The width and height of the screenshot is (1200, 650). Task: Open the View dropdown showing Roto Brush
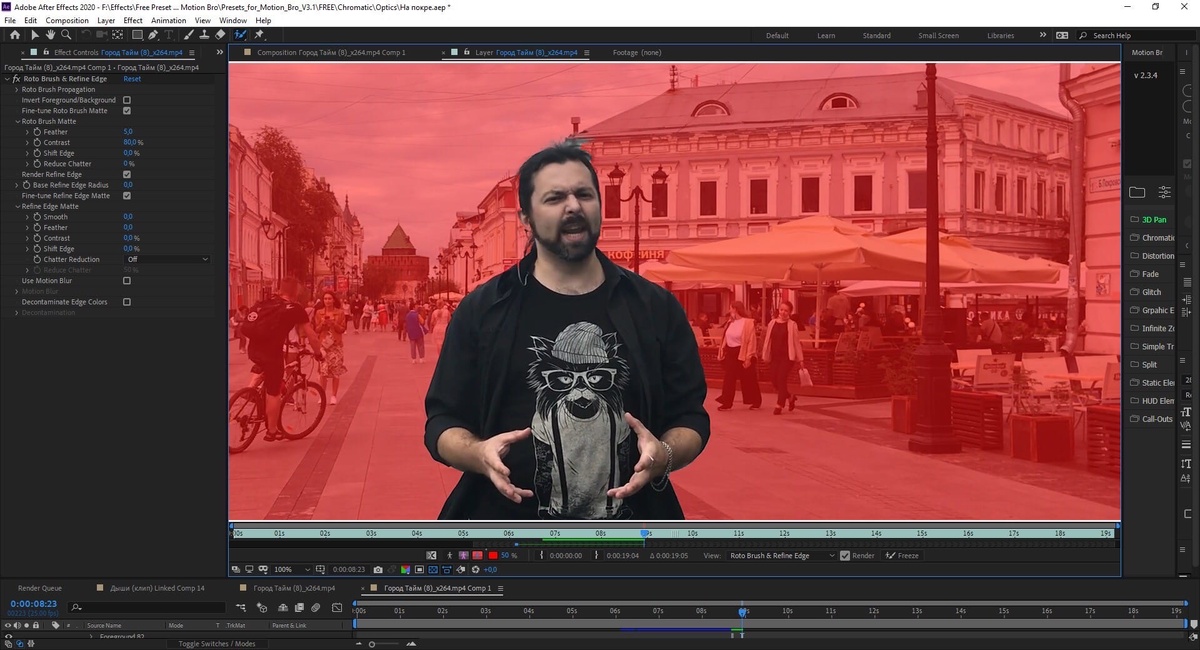[782, 555]
